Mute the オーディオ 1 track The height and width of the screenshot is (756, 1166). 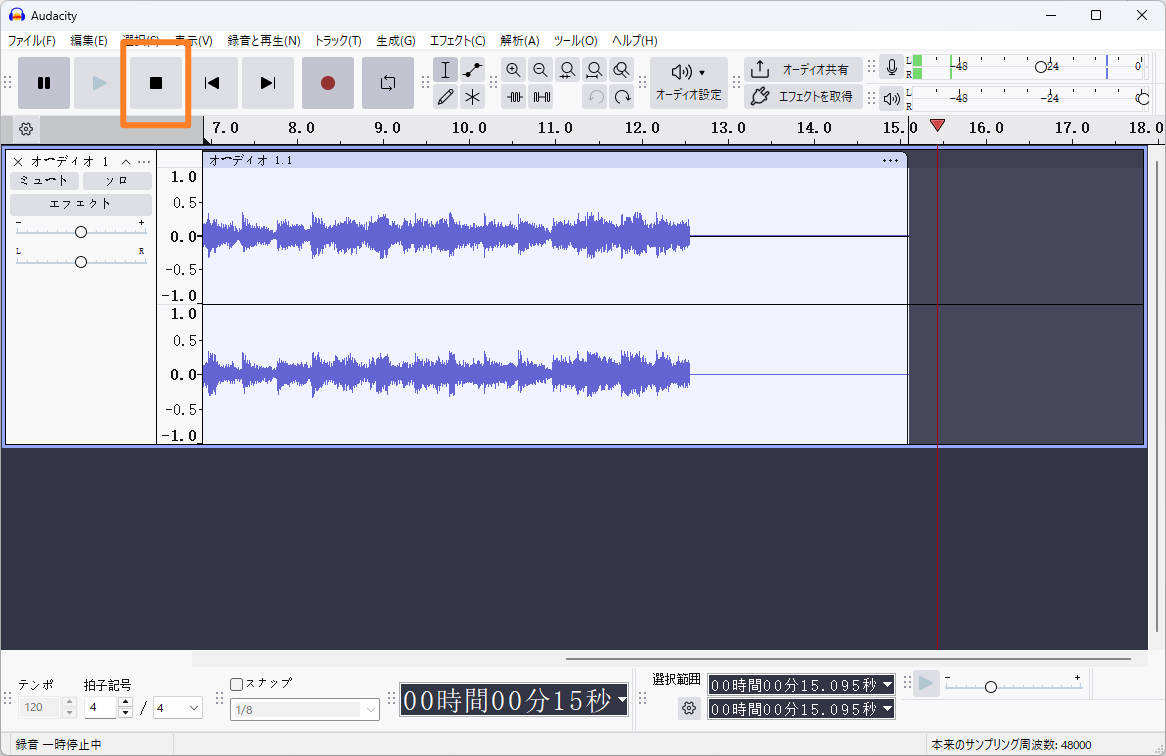[x=44, y=180]
